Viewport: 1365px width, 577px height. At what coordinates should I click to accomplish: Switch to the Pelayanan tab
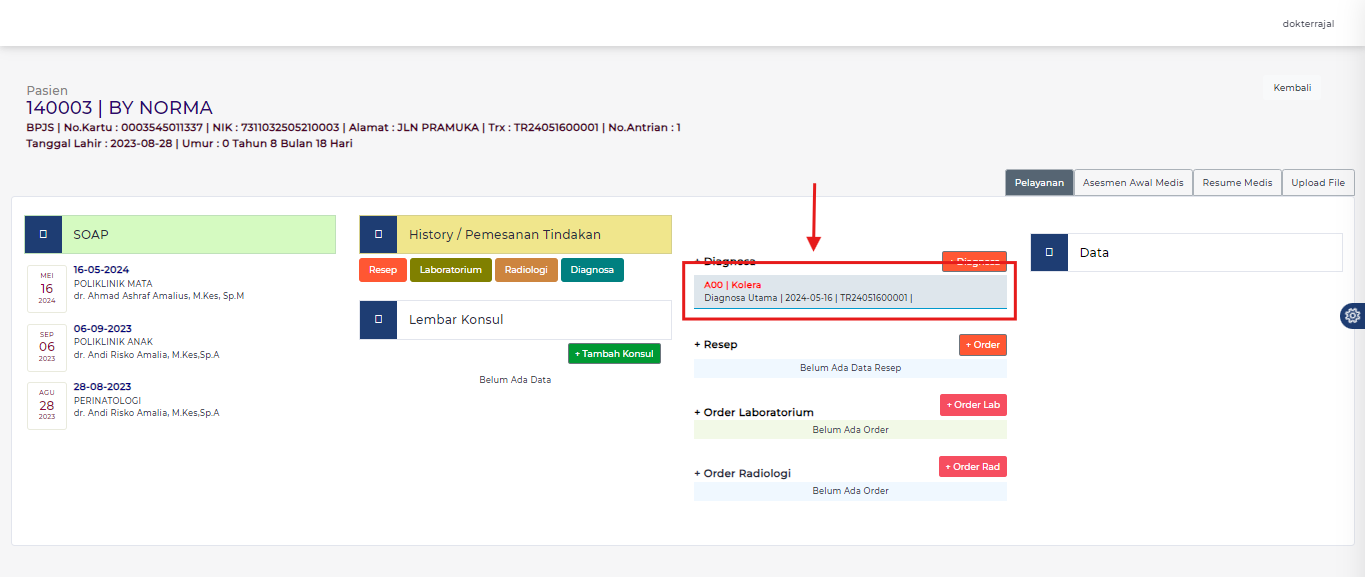[x=1039, y=183]
